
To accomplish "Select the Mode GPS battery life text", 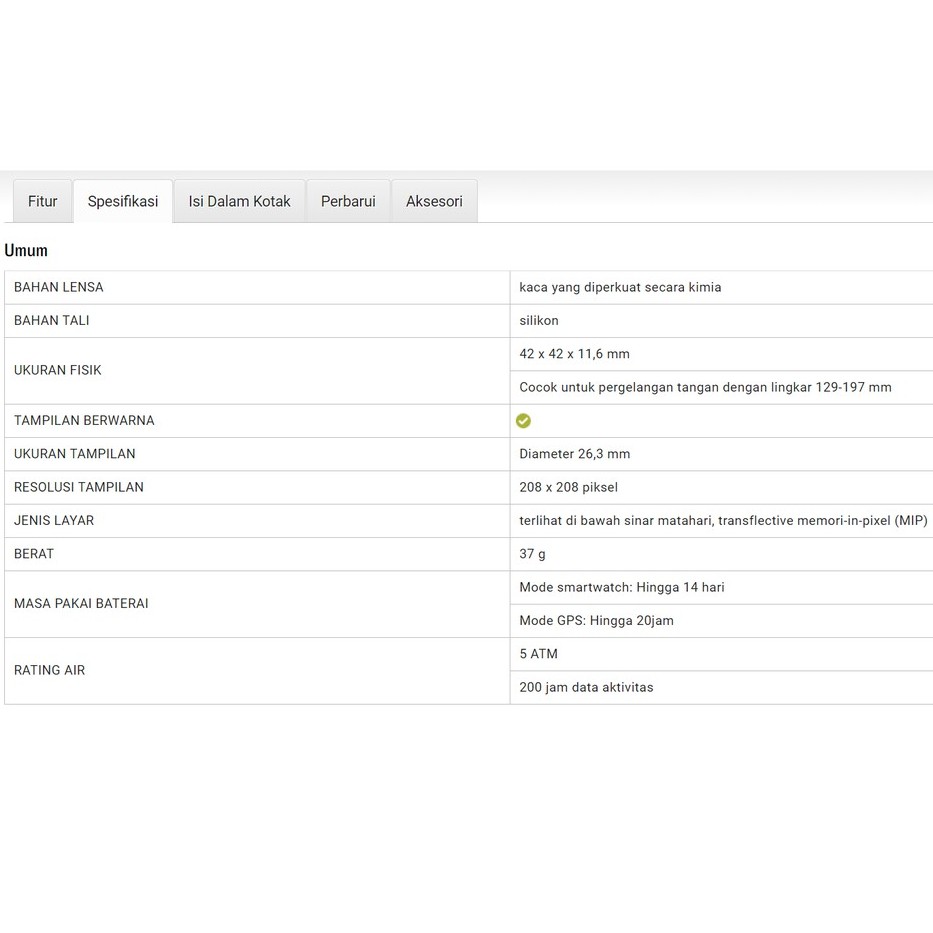I will point(596,621).
